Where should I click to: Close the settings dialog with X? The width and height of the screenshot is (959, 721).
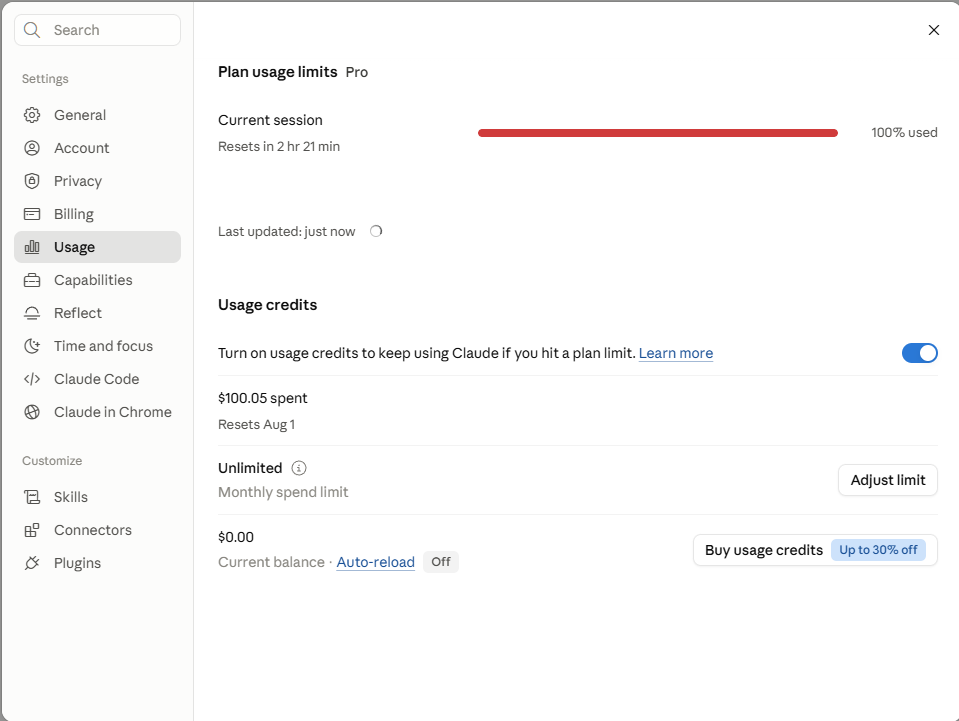pyautogui.click(x=933, y=30)
